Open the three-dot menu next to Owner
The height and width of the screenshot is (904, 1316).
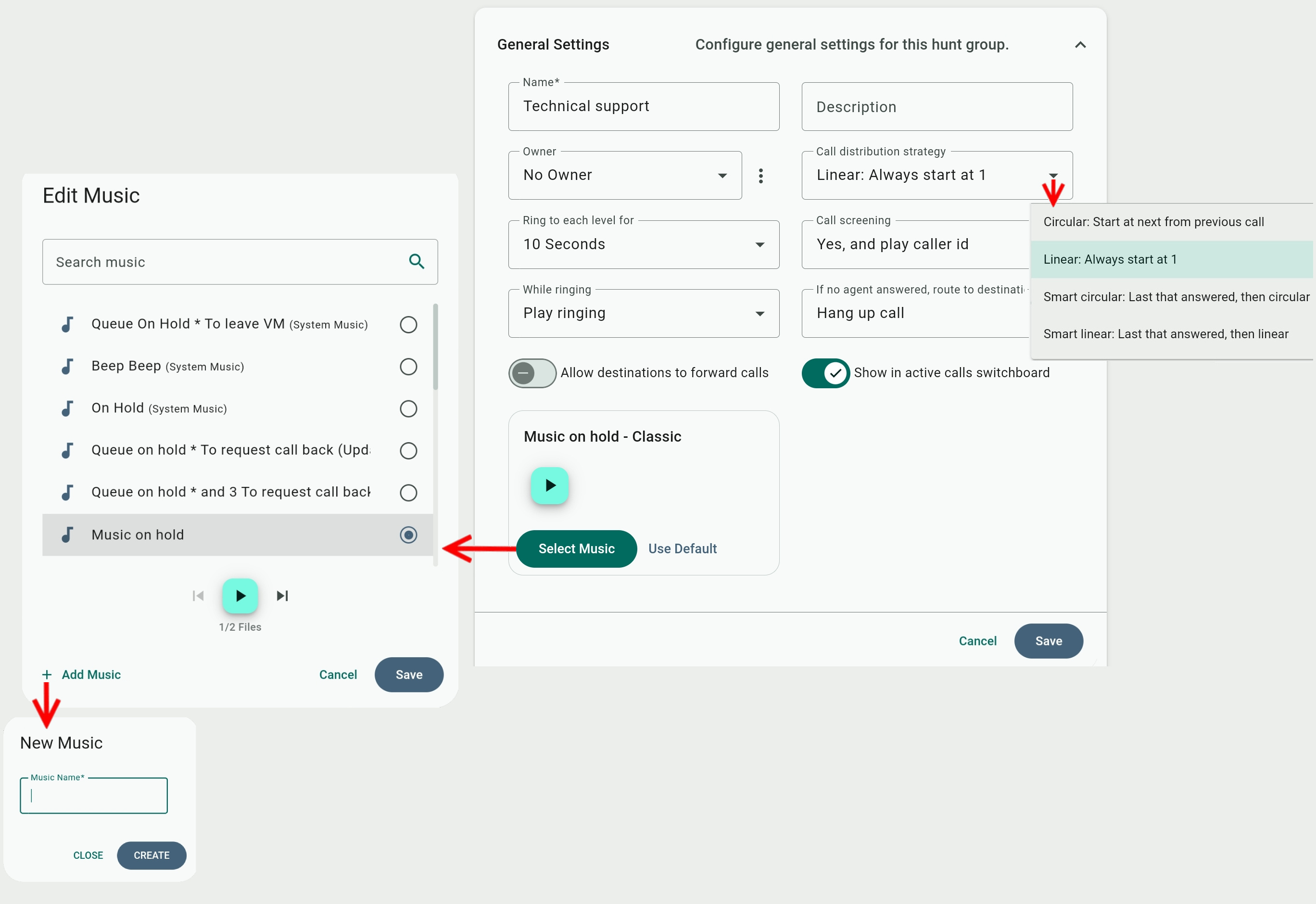click(760, 176)
